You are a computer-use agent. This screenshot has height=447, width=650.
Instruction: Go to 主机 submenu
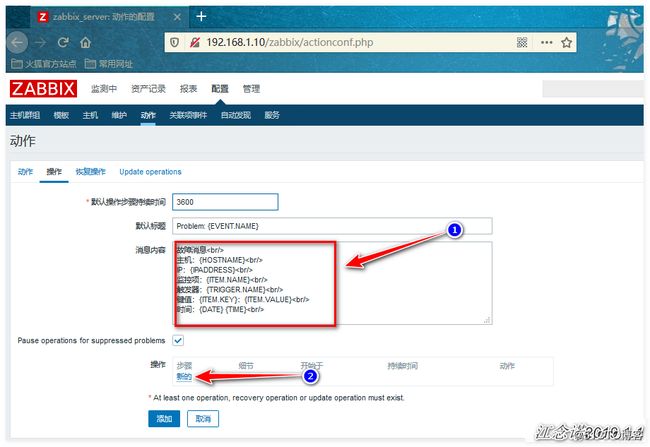(90, 115)
